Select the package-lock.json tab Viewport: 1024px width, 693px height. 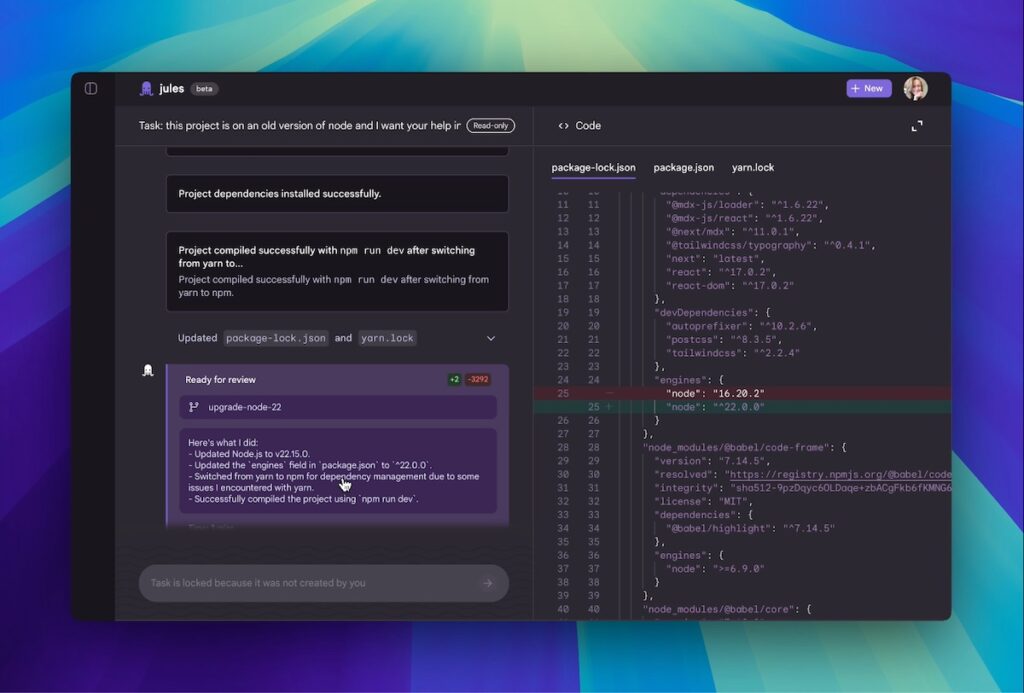[x=593, y=167]
